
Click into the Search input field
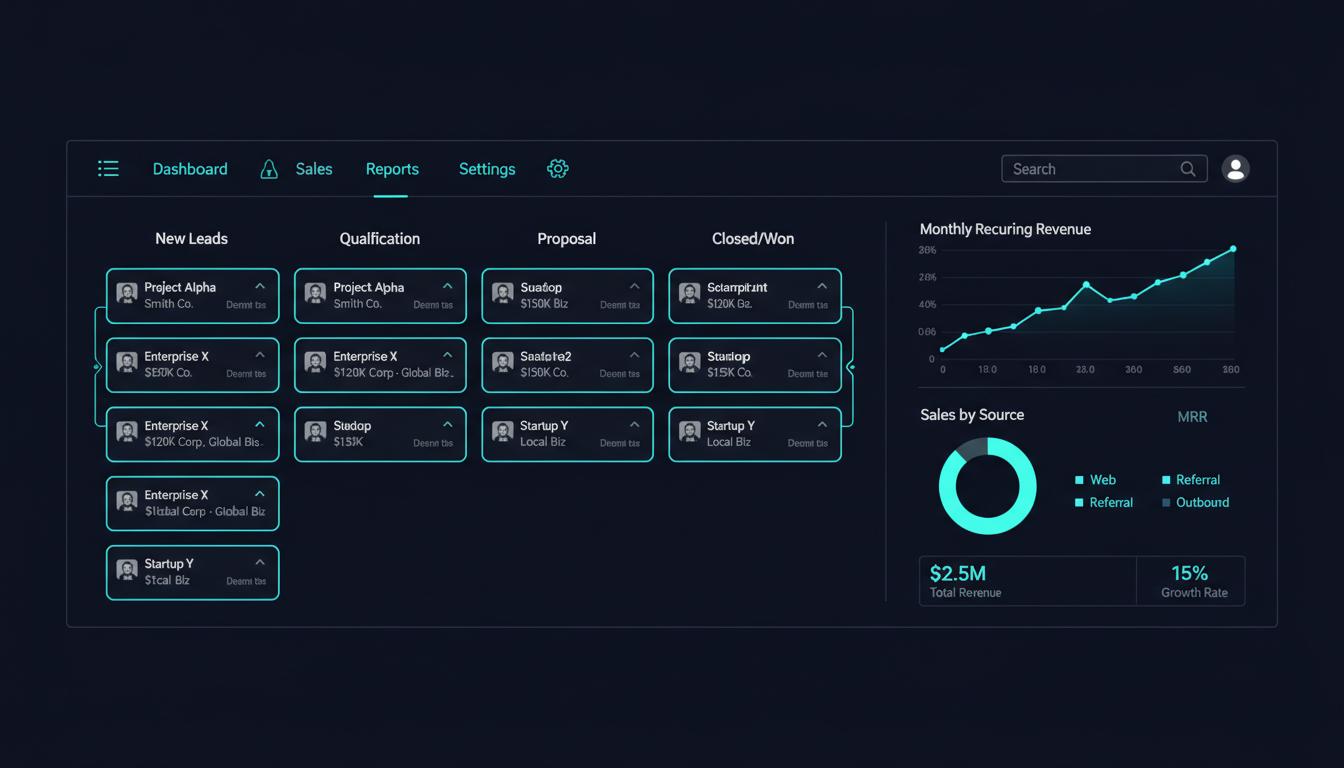[1090, 169]
